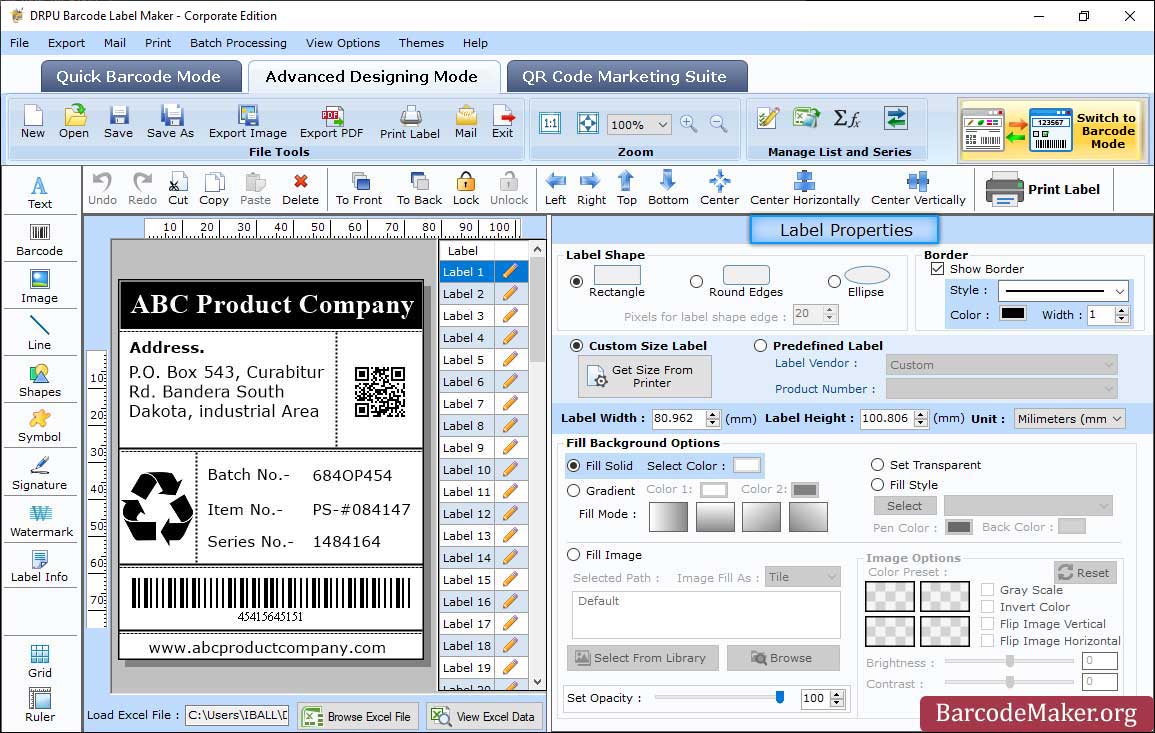Create a New label file

point(33,122)
